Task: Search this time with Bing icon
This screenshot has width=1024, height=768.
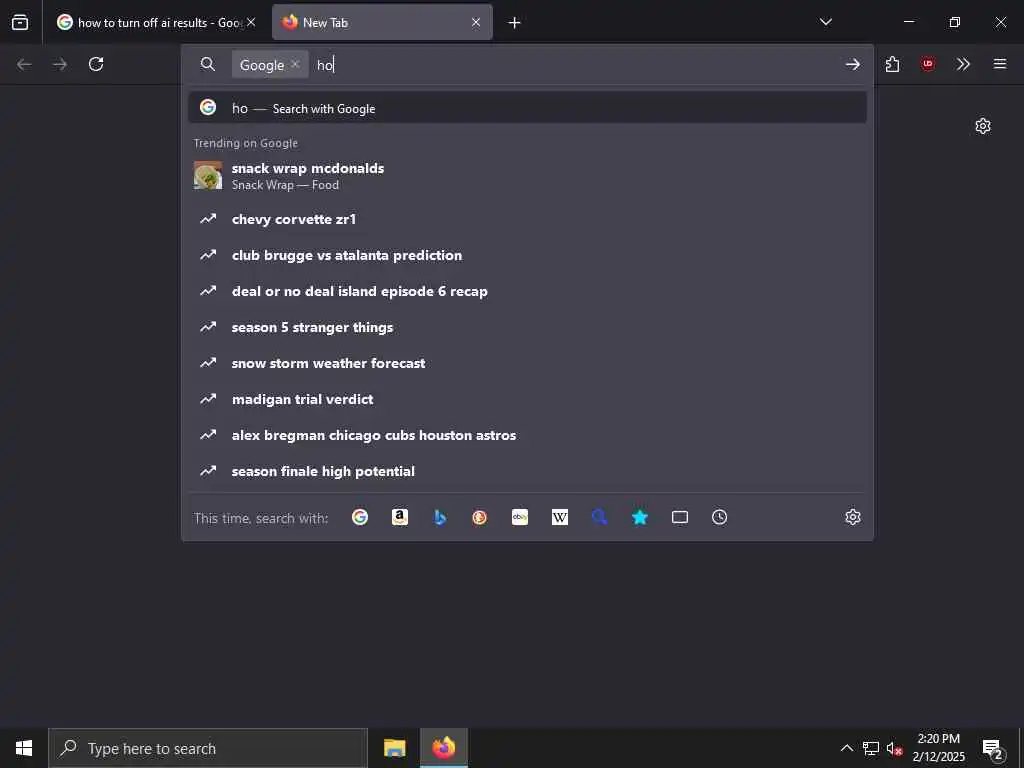Action: [440, 517]
